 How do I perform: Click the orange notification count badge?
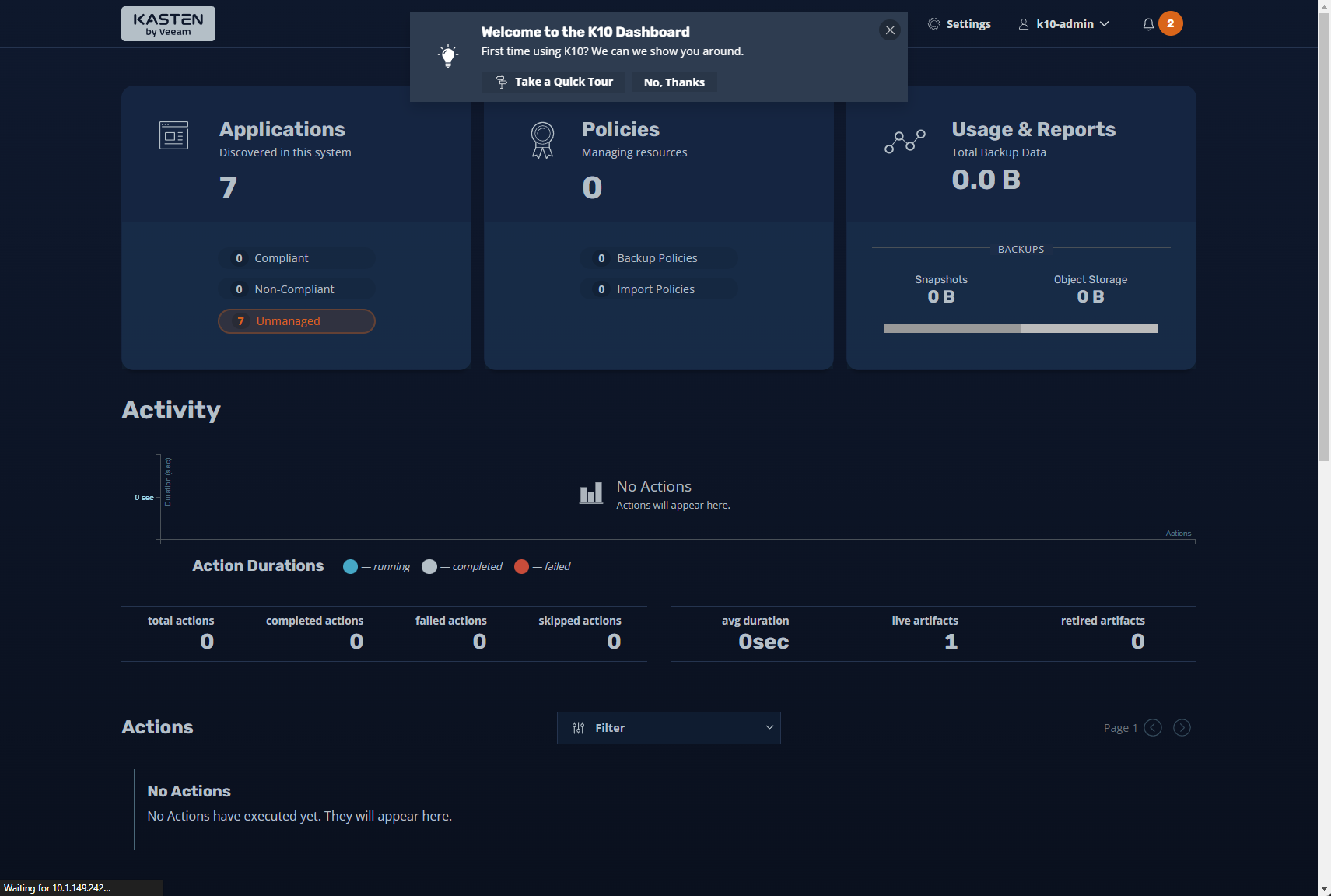tap(1170, 23)
